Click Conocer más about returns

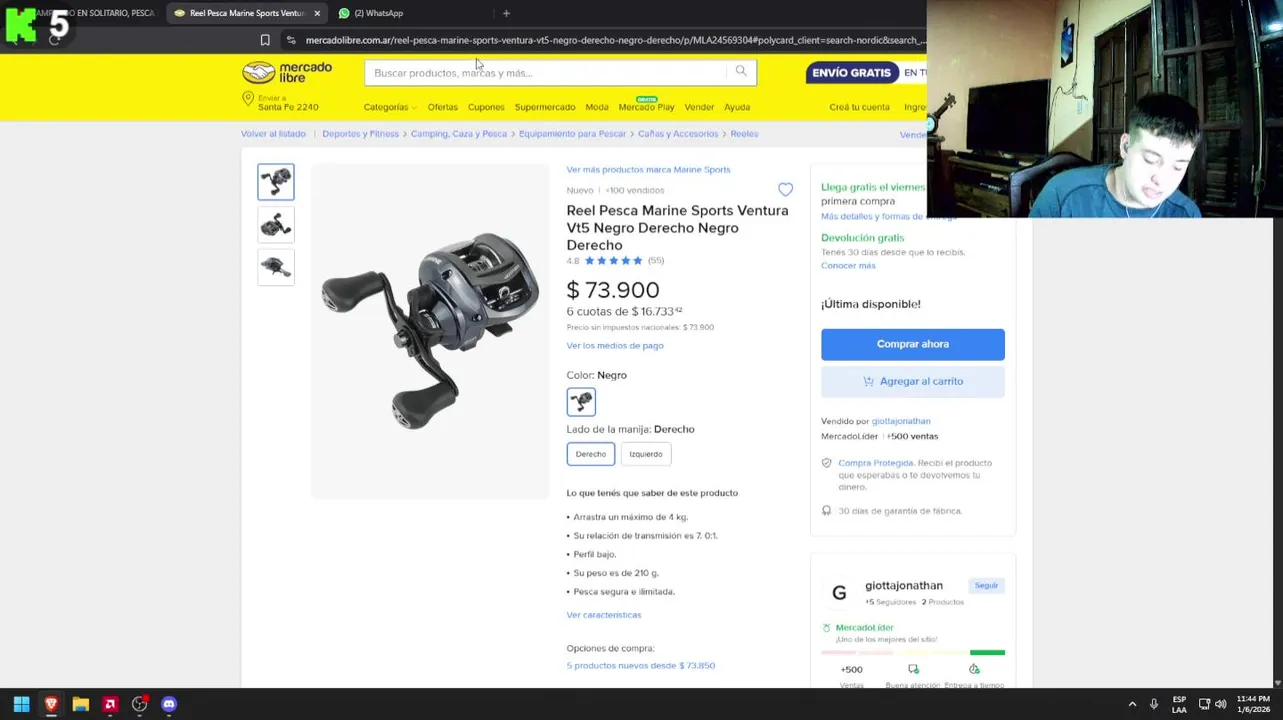click(x=848, y=265)
